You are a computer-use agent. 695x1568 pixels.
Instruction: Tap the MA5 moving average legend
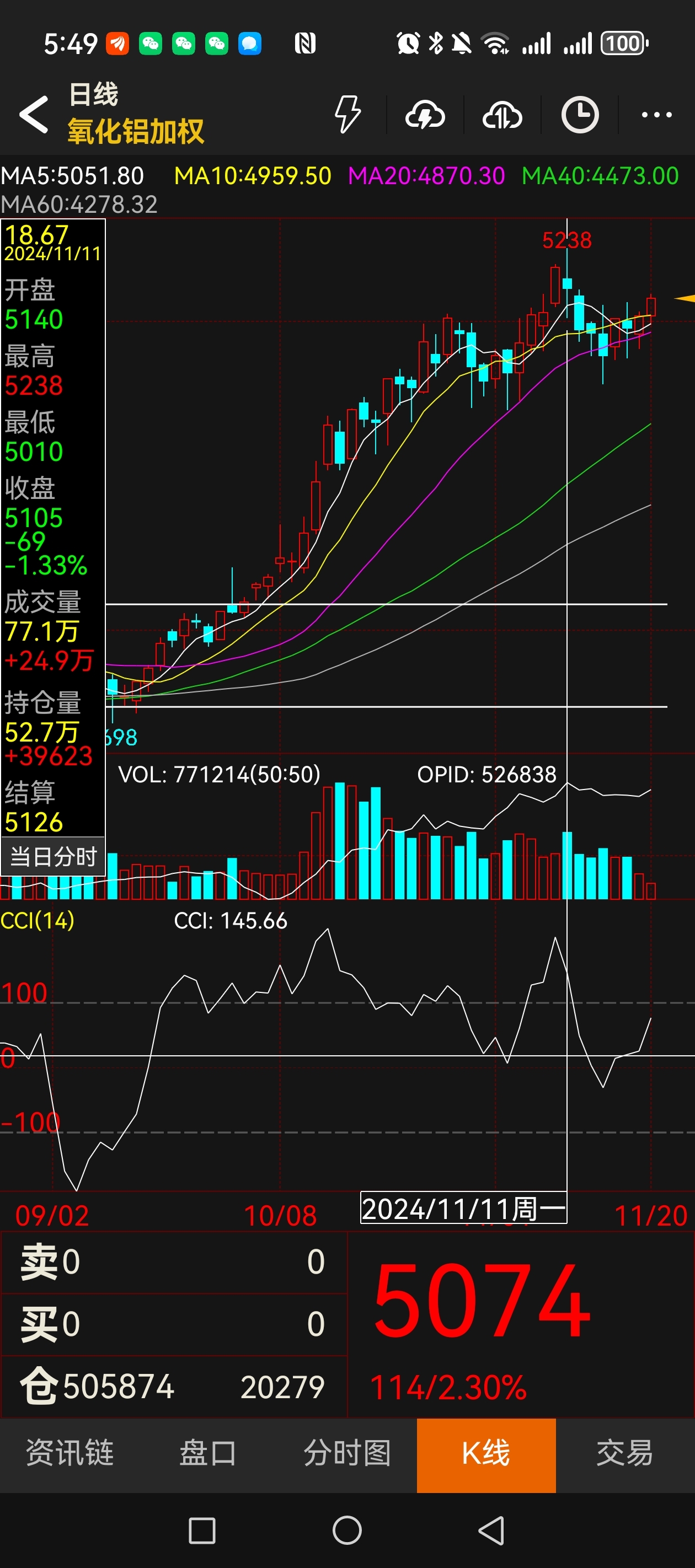tap(72, 176)
